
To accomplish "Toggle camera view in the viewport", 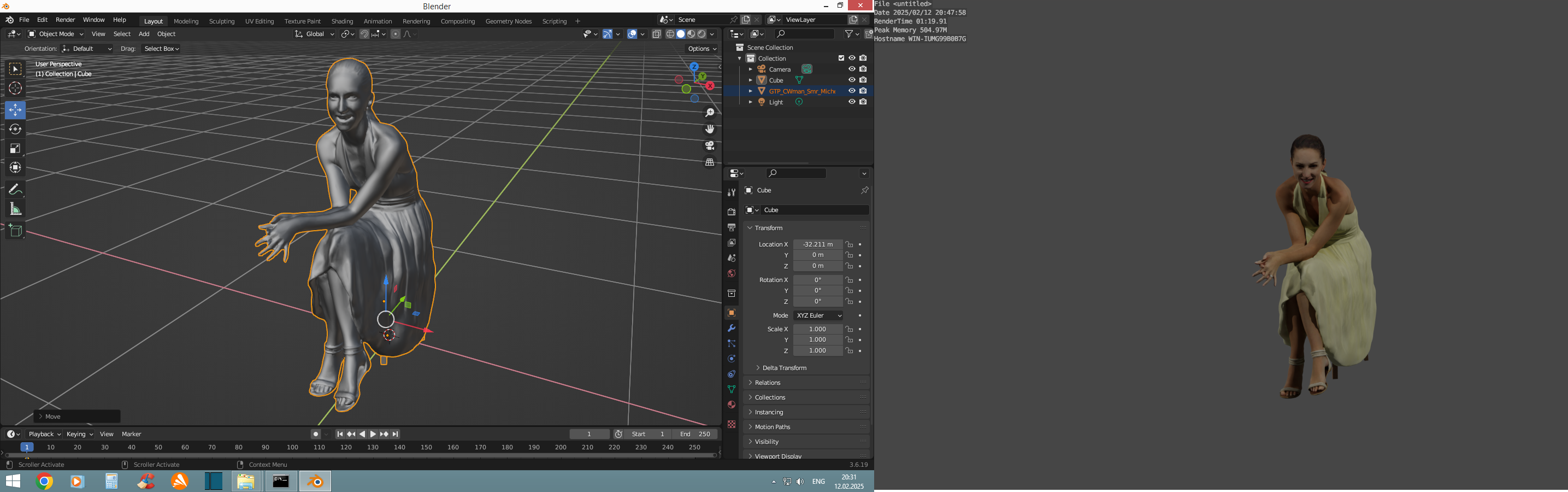I will tap(710, 145).
